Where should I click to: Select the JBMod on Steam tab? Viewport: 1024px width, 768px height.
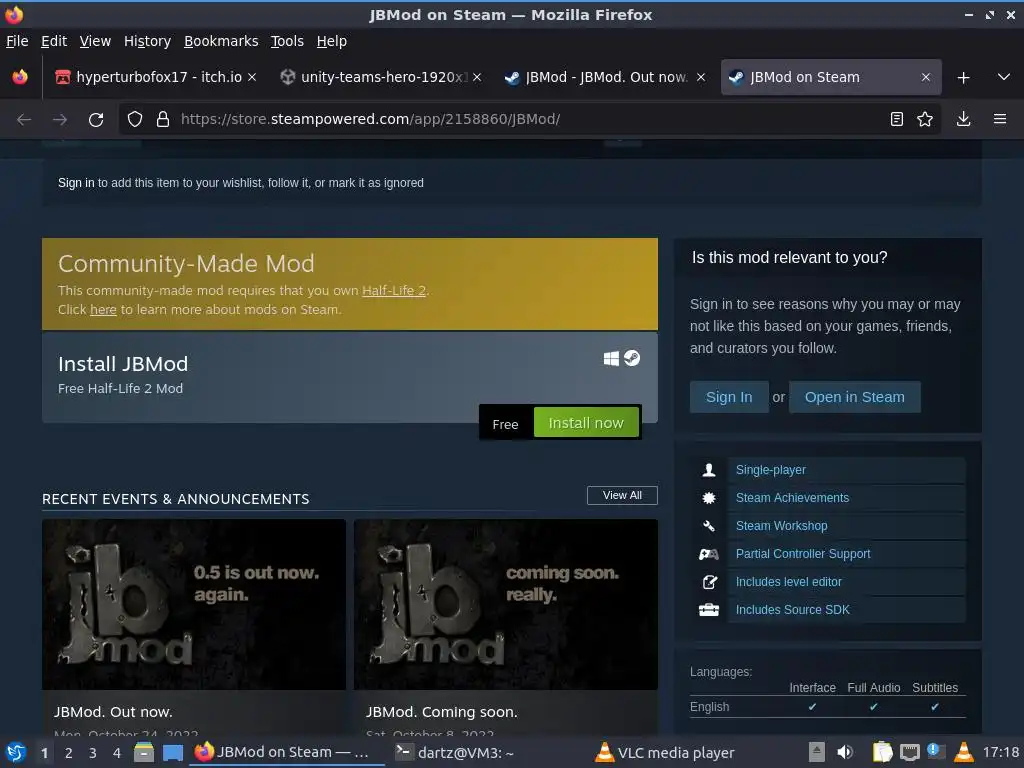[x=831, y=77]
